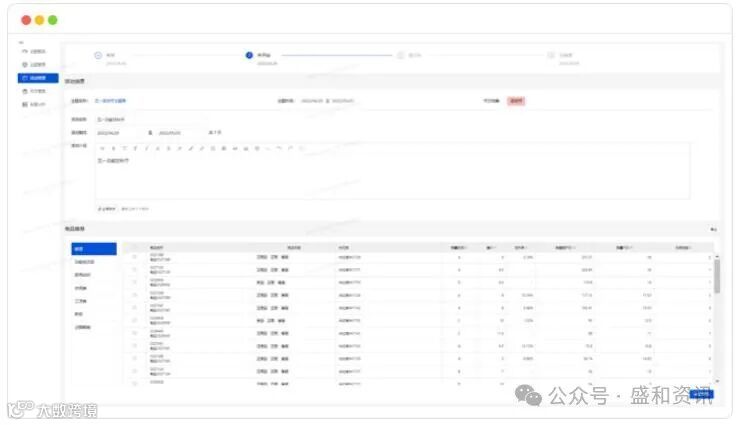Click the third step icon in the progress stepper
736x425 pixels.
400,55
